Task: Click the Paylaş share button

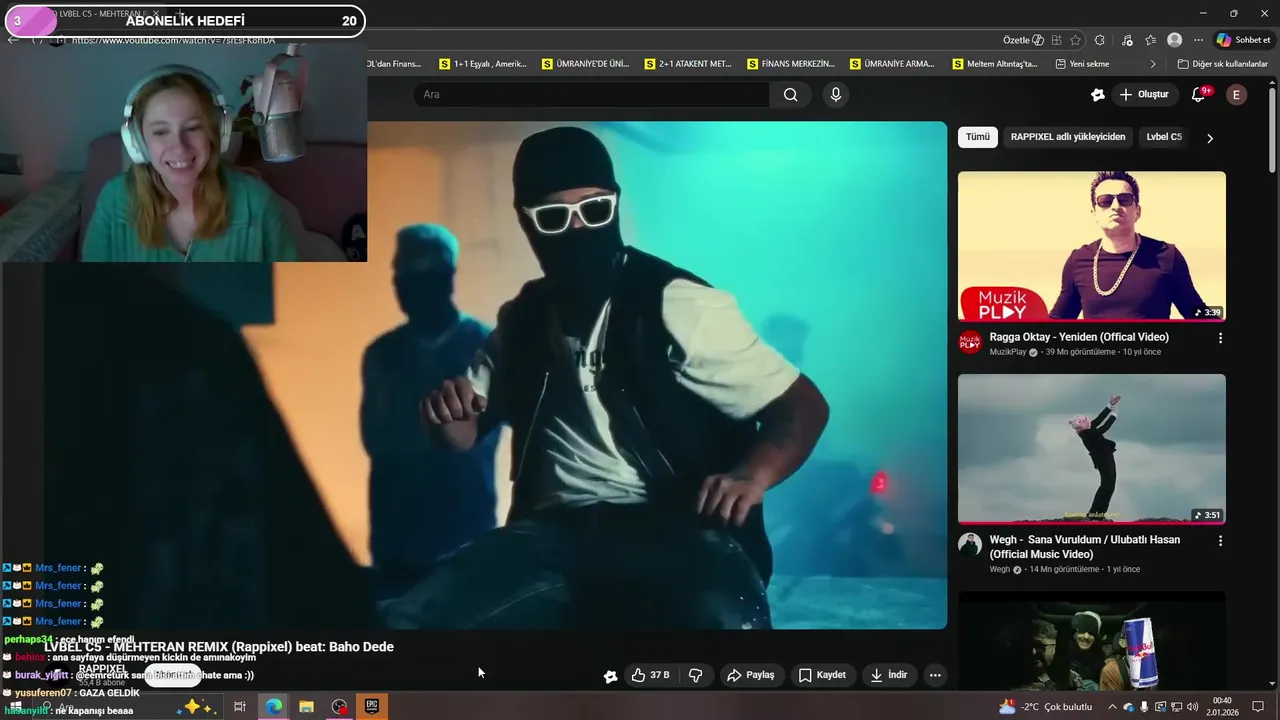Action: coord(750,675)
